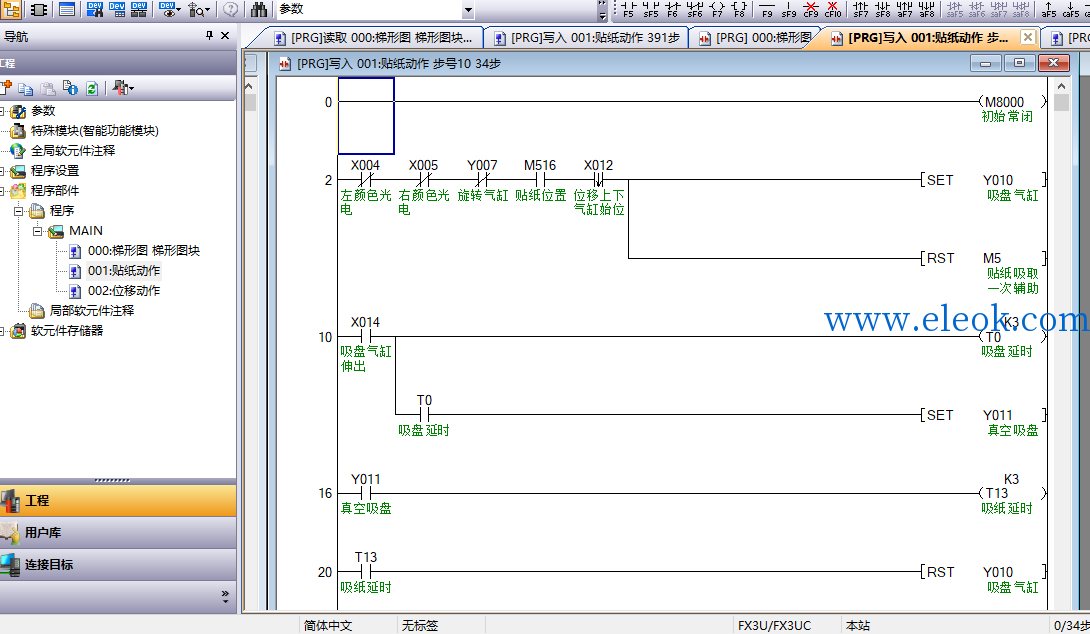Draw a vertical line with sF9
The image size is (1090, 634).
click(x=788, y=9)
